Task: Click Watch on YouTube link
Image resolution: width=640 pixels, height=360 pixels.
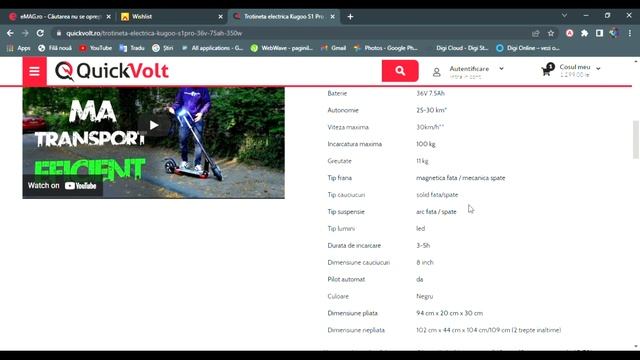Action: click(62, 186)
